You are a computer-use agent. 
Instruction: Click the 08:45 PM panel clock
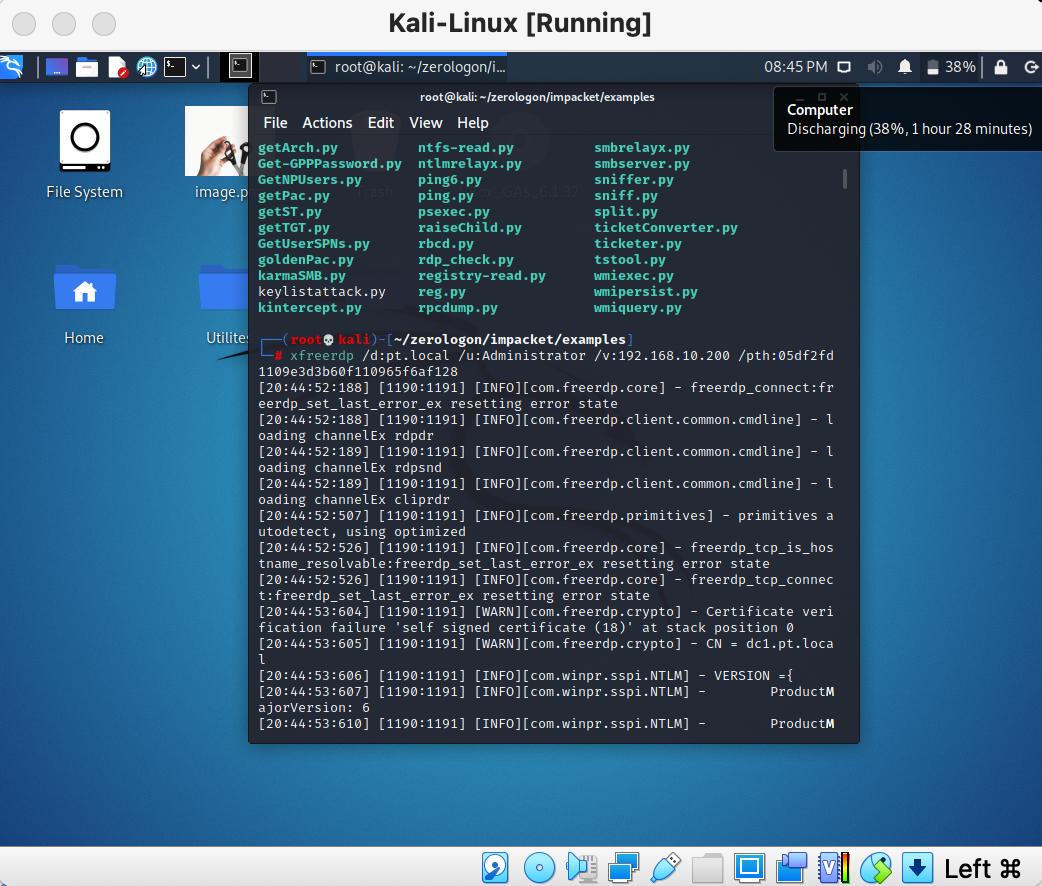tap(795, 67)
